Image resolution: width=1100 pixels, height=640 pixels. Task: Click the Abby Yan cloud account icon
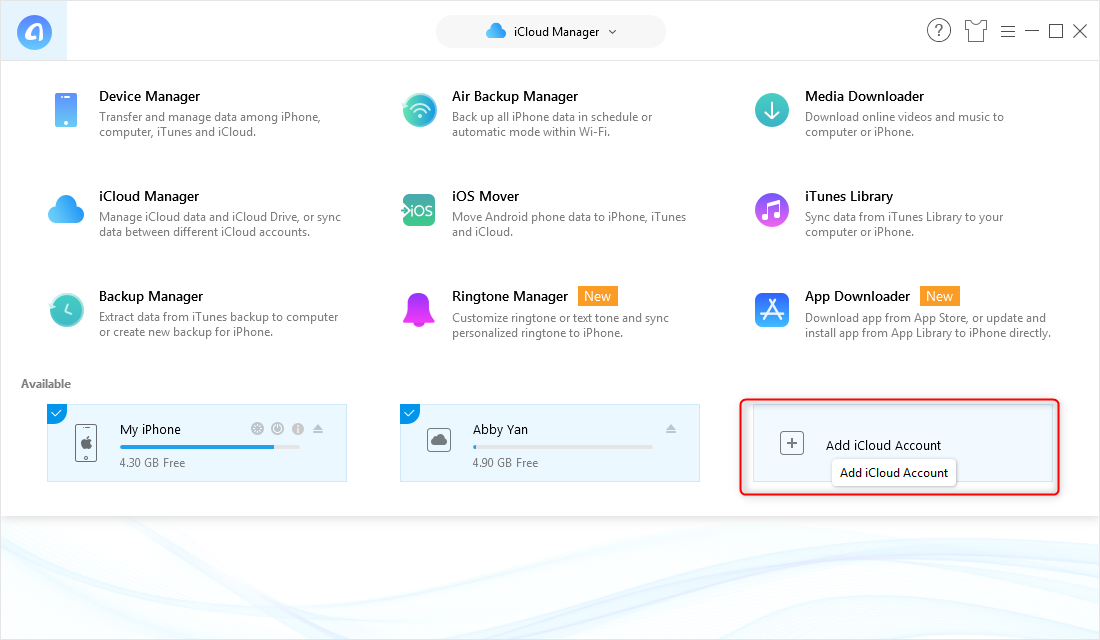(439, 440)
